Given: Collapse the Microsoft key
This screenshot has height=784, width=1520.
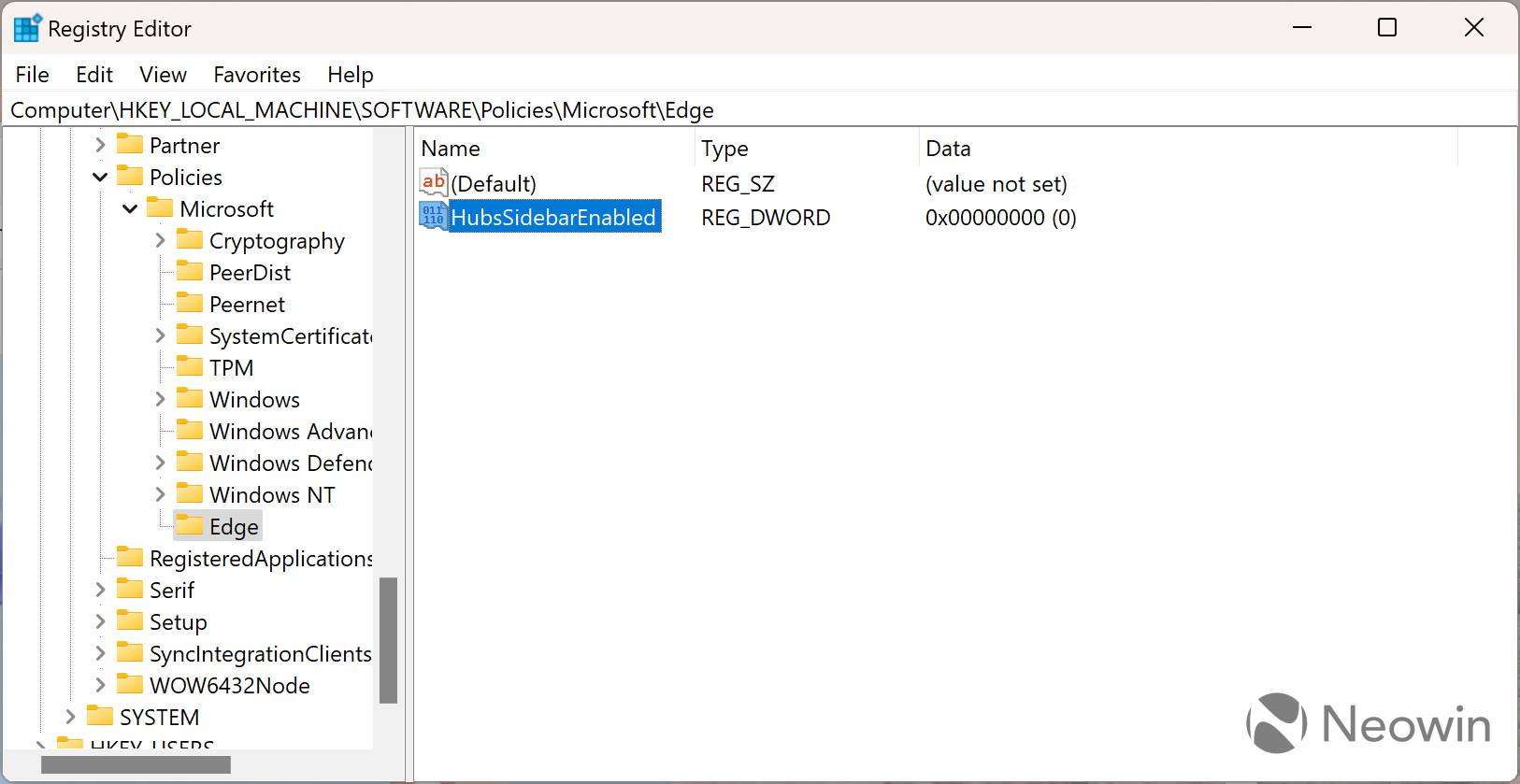Looking at the screenshot, I should (130, 208).
